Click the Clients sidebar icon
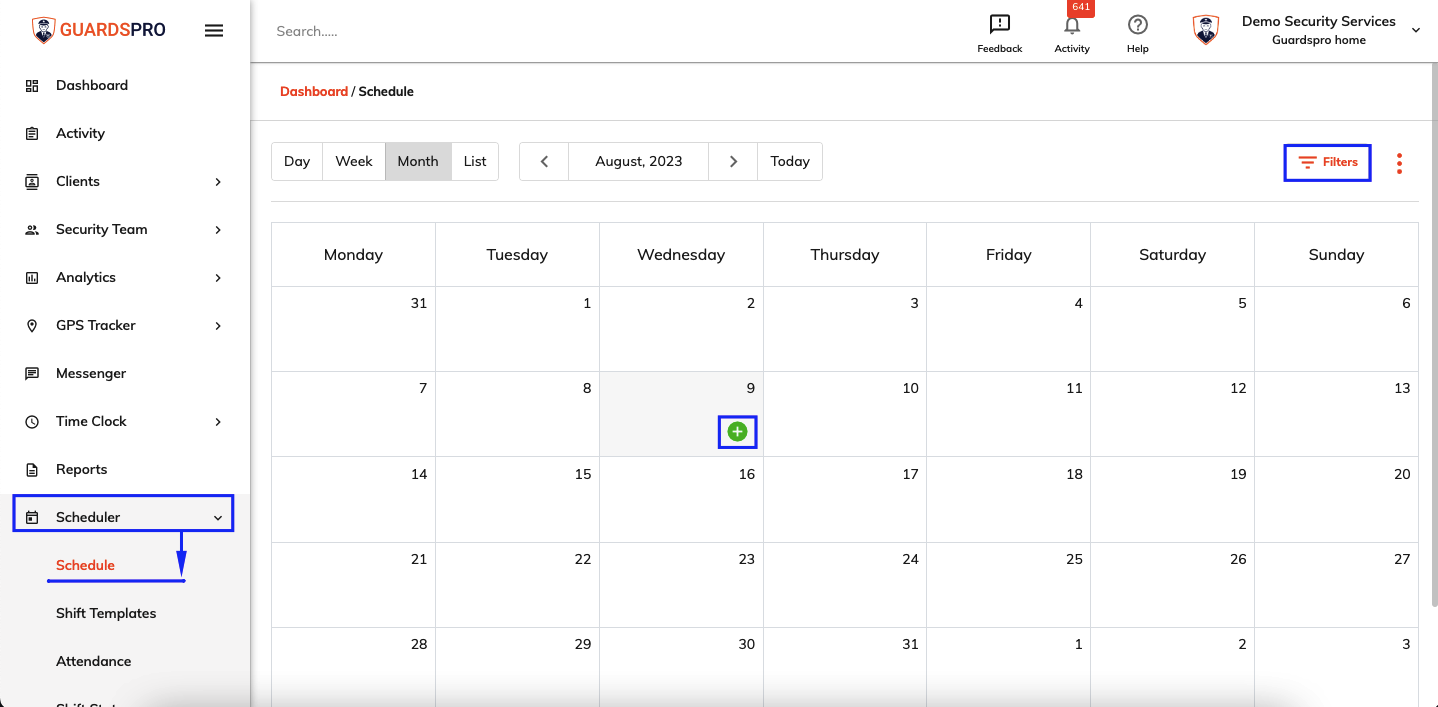This screenshot has height=707, width=1438. click(x=32, y=182)
